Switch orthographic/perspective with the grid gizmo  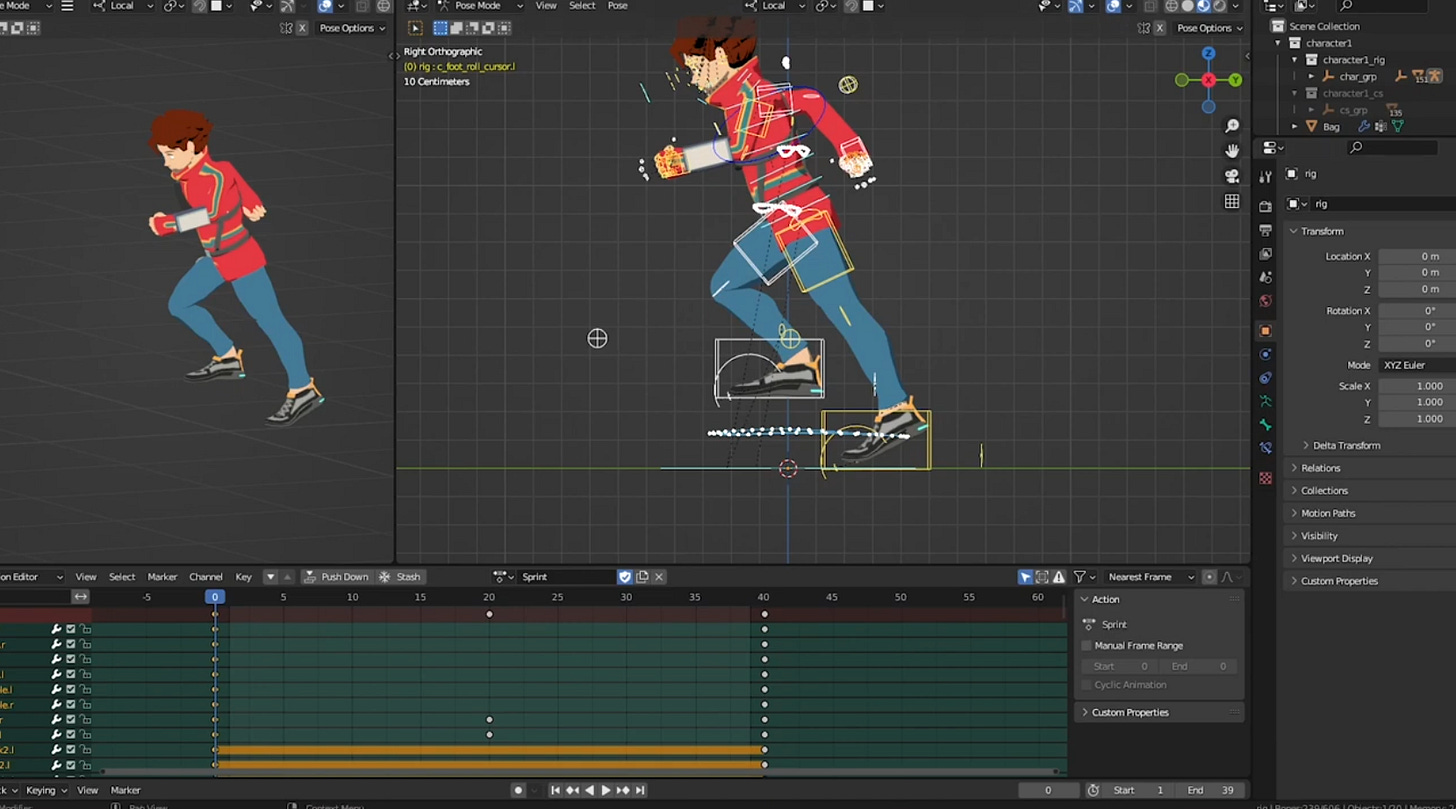1232,201
